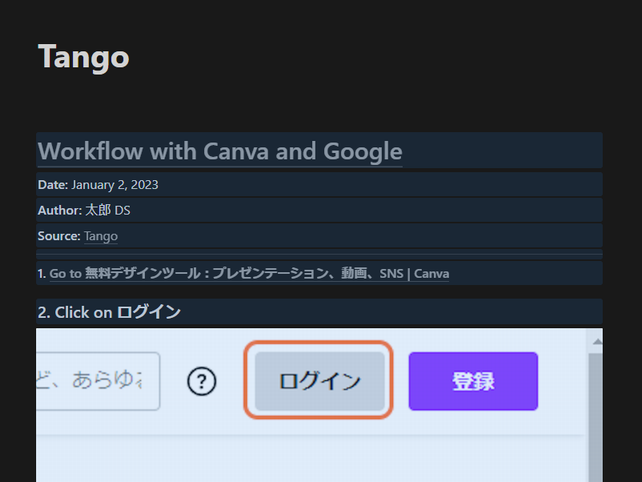Click the bold Author: label

tap(60, 210)
